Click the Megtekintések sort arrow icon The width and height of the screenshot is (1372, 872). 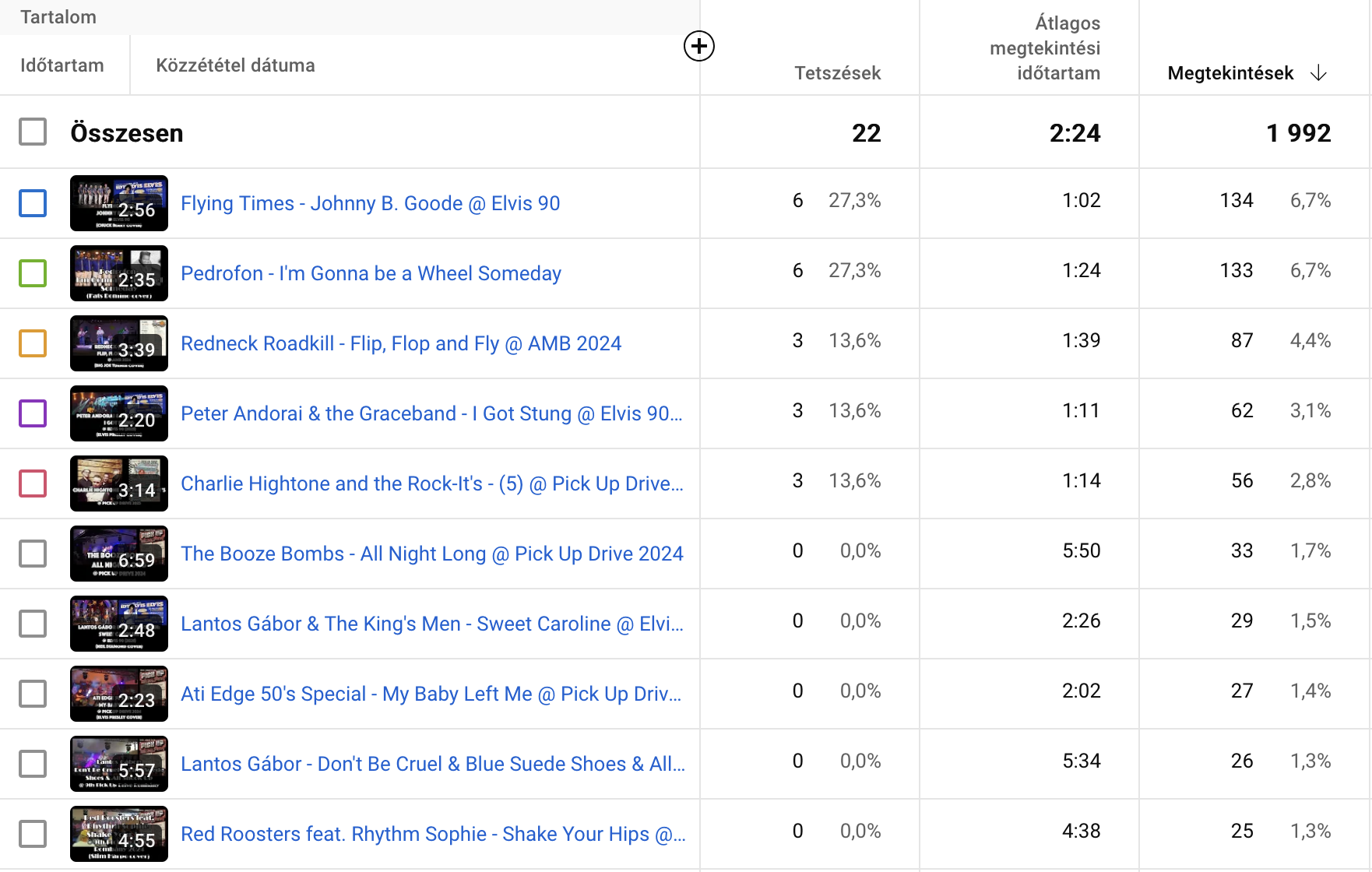(1318, 73)
